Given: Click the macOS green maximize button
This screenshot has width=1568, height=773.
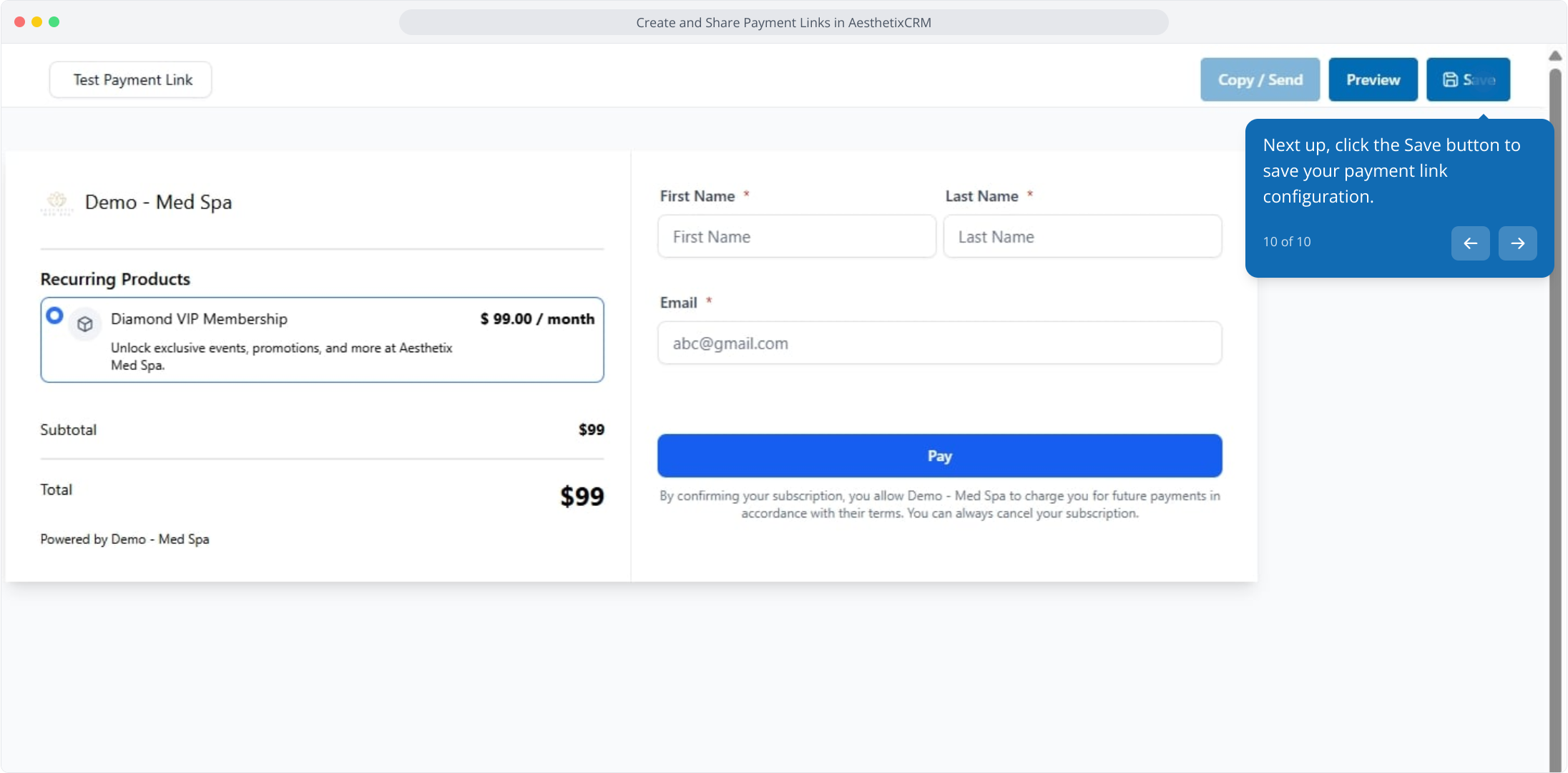Looking at the screenshot, I should click(x=54, y=22).
